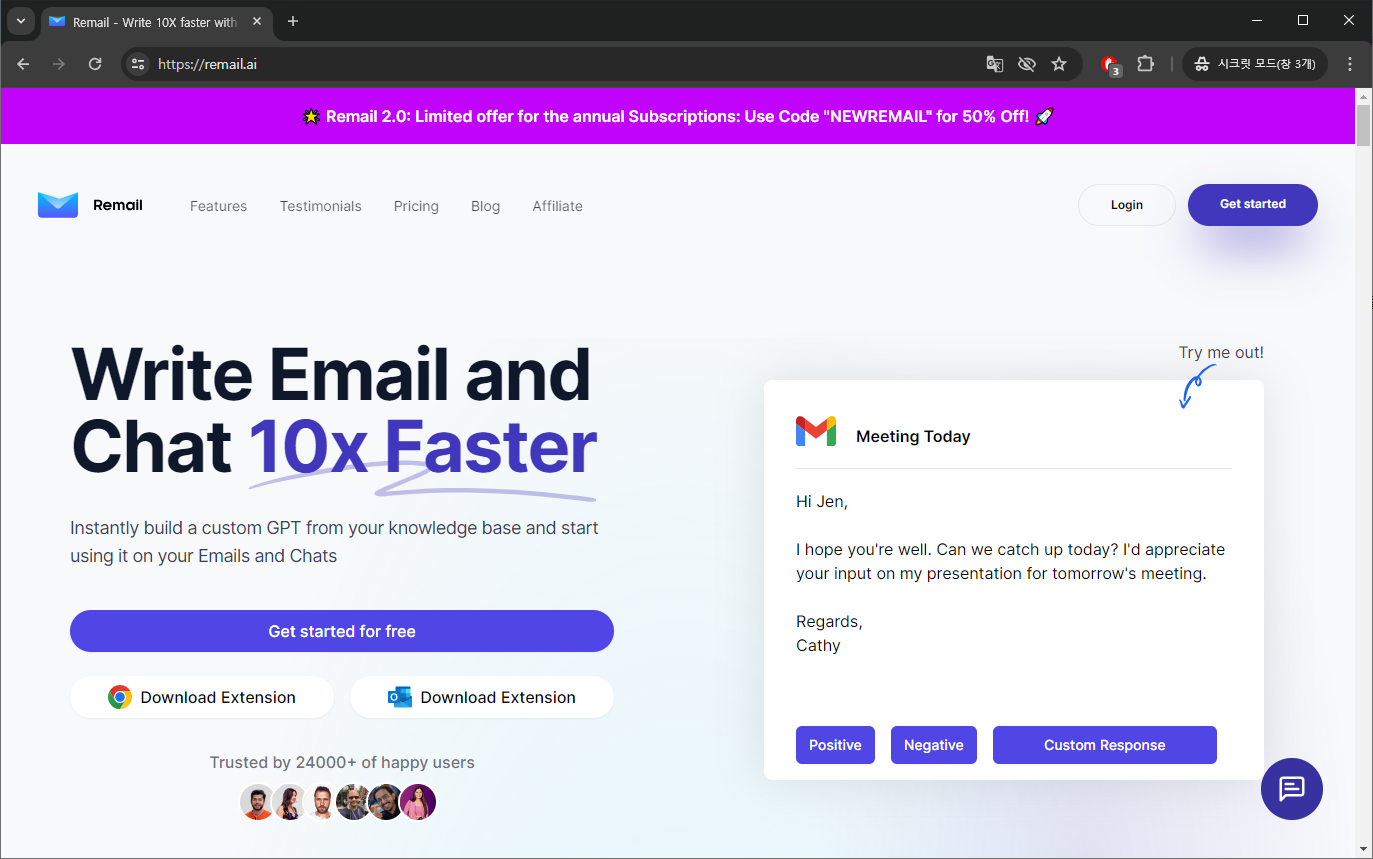Click the browser back arrow

(23, 64)
